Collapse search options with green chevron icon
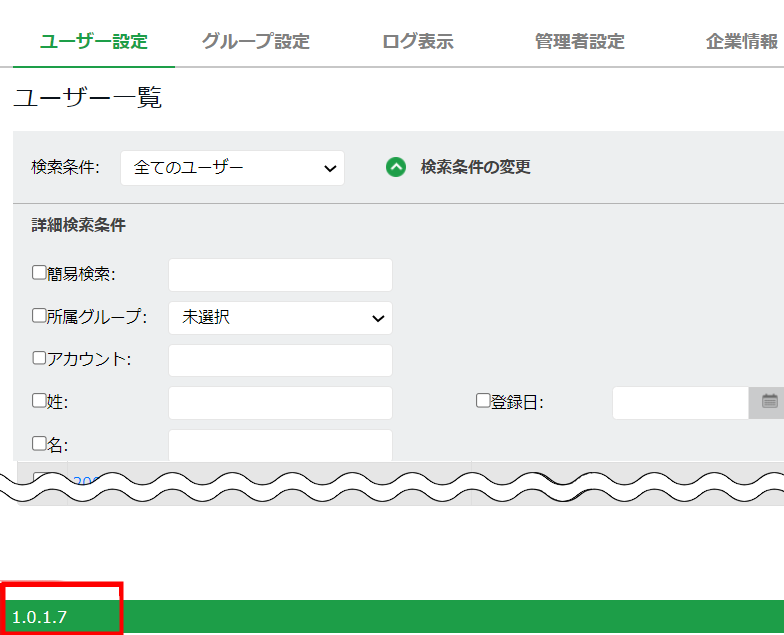Viewport: 784px width, 635px height. (x=396, y=168)
